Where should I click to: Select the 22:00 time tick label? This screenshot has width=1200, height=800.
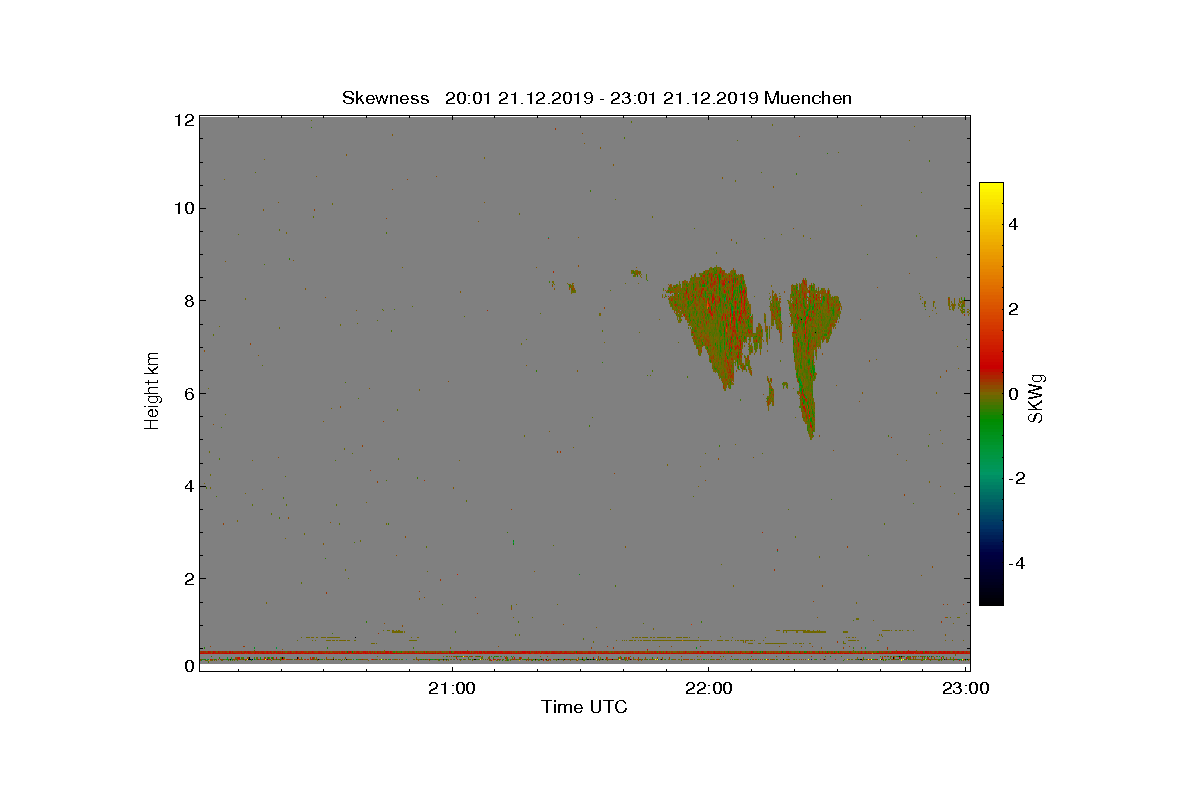pos(709,688)
